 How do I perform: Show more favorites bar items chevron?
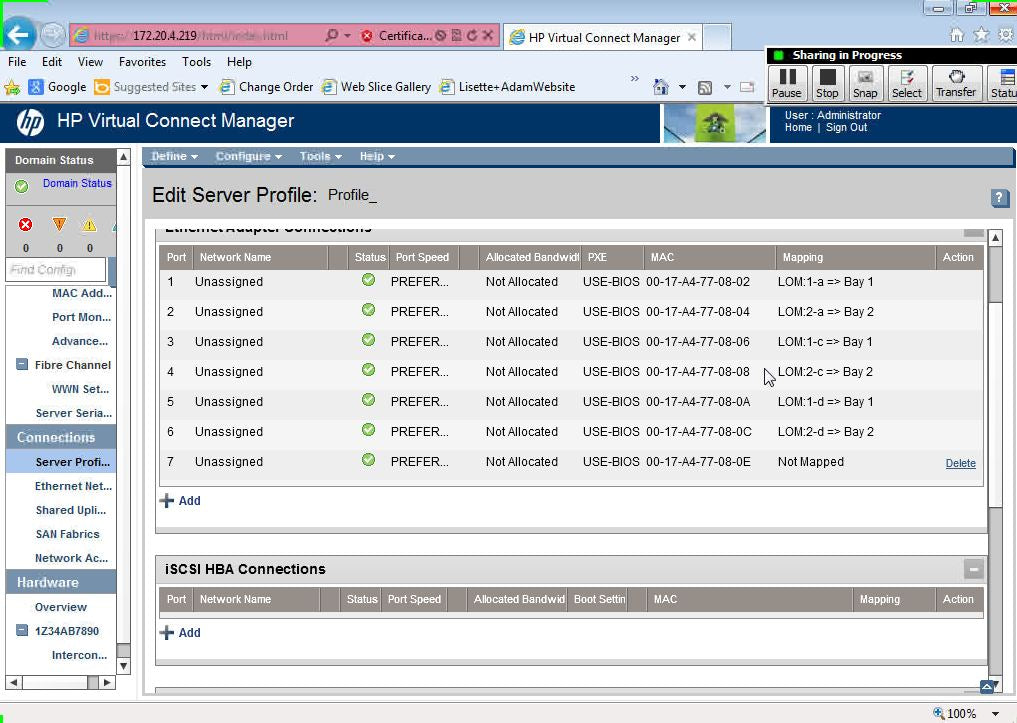coord(634,79)
